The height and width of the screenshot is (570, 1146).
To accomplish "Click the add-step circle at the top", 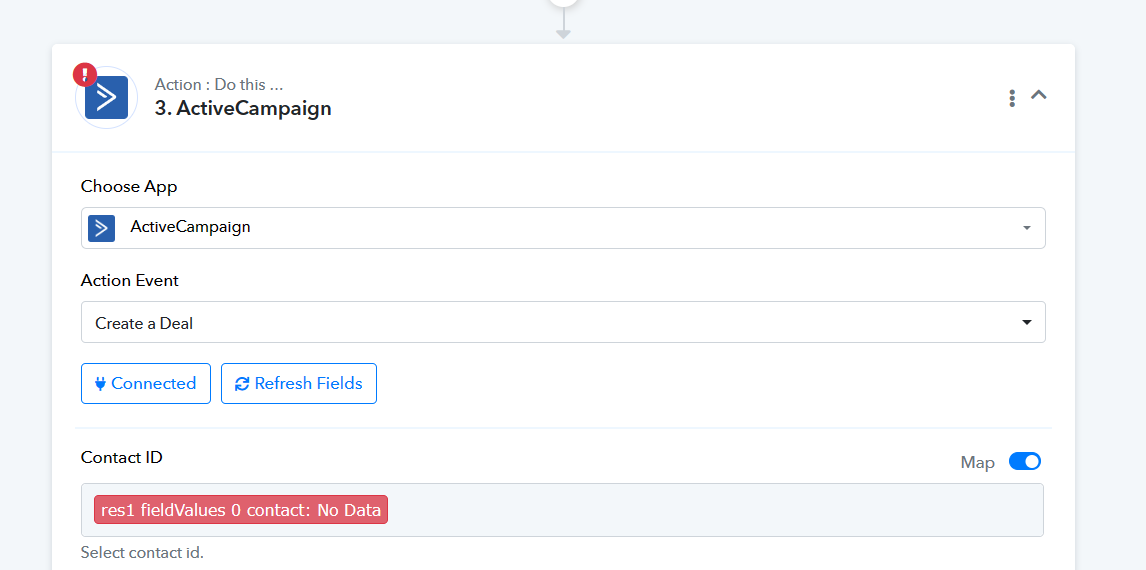I will point(563,2).
